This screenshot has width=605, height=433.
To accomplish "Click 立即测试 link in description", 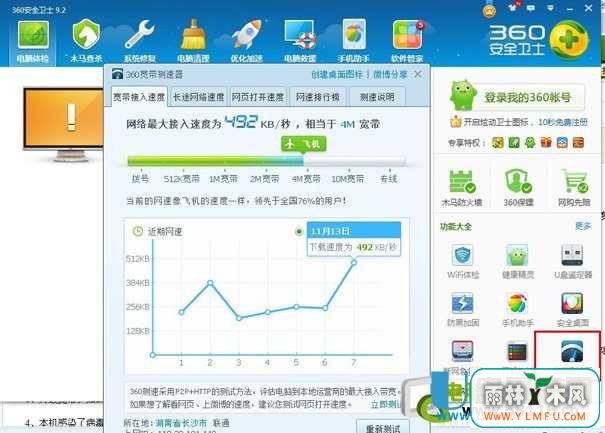I will (385, 404).
